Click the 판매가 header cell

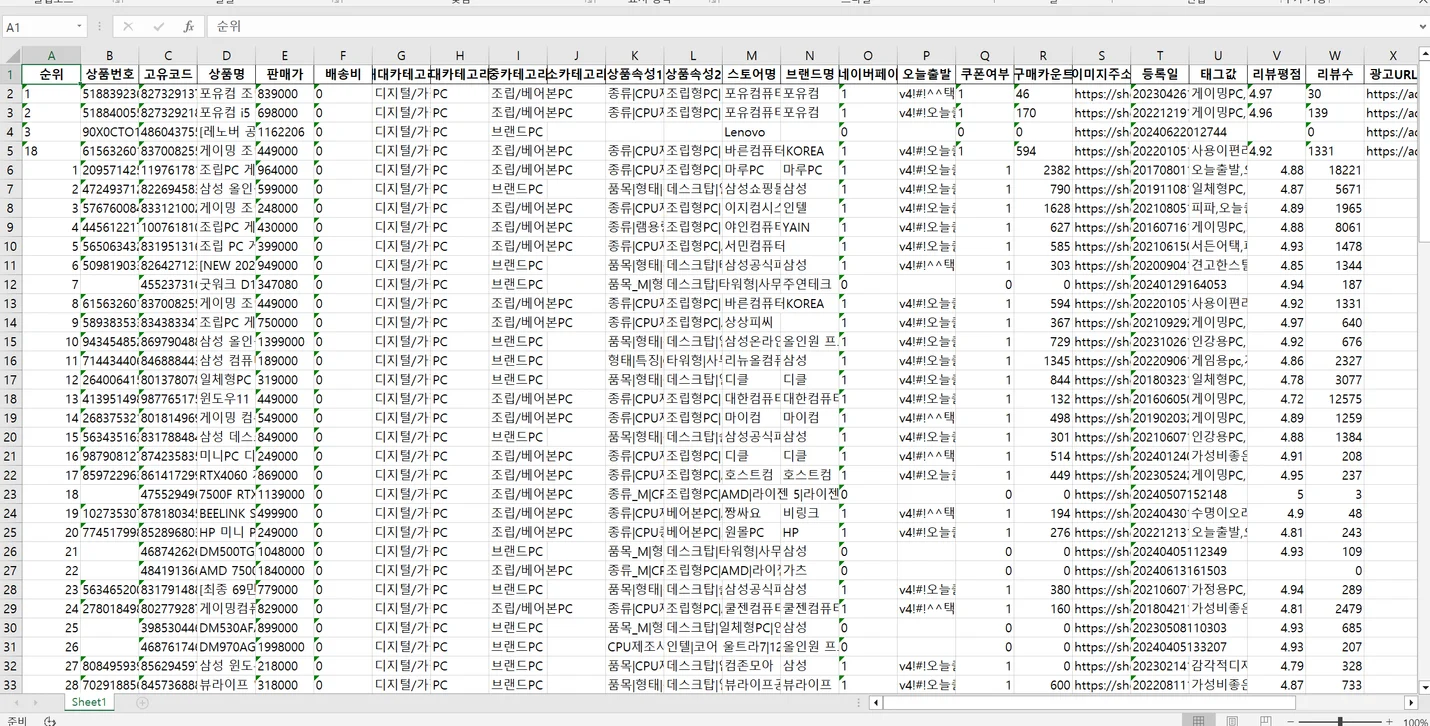[x=284, y=75]
